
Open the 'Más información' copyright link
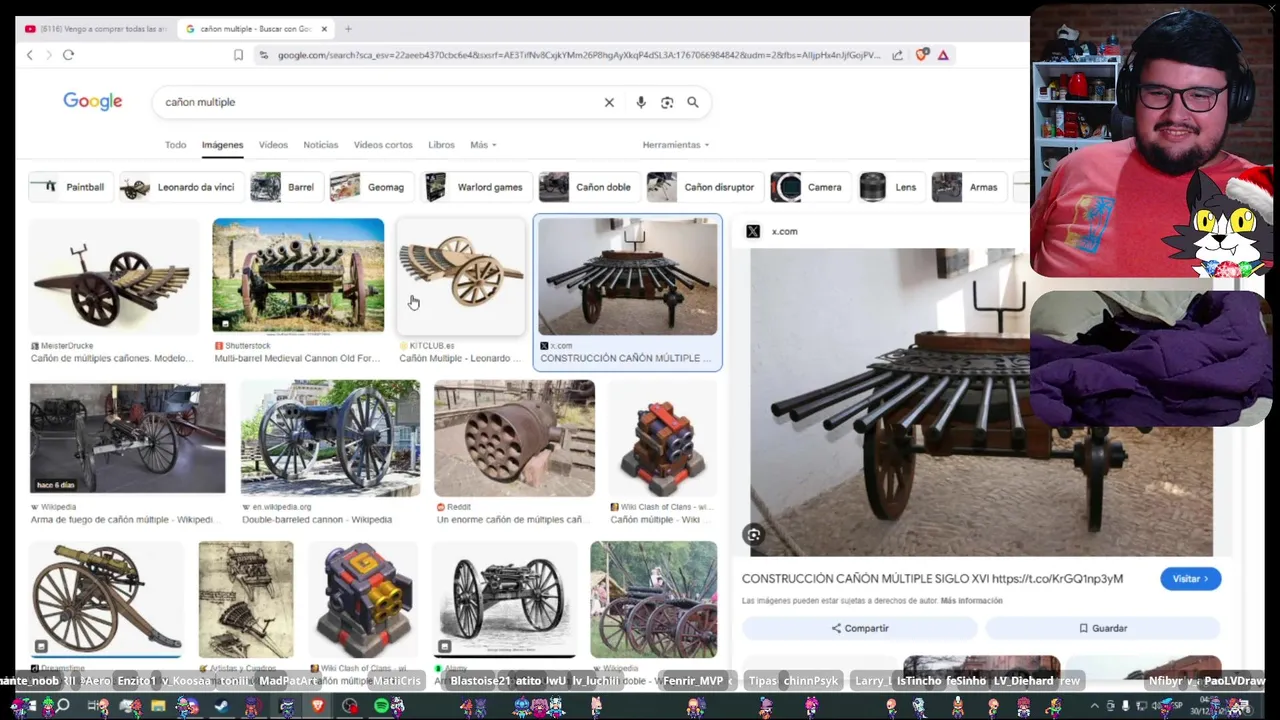tap(971, 601)
